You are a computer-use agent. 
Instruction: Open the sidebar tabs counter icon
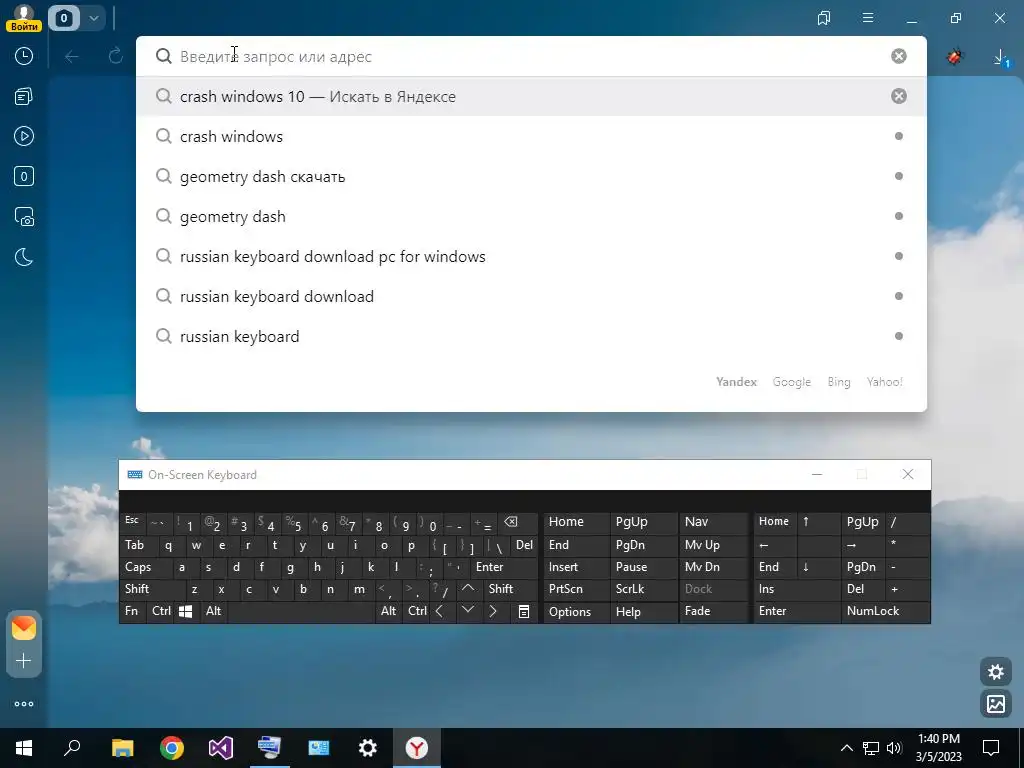[x=24, y=176]
